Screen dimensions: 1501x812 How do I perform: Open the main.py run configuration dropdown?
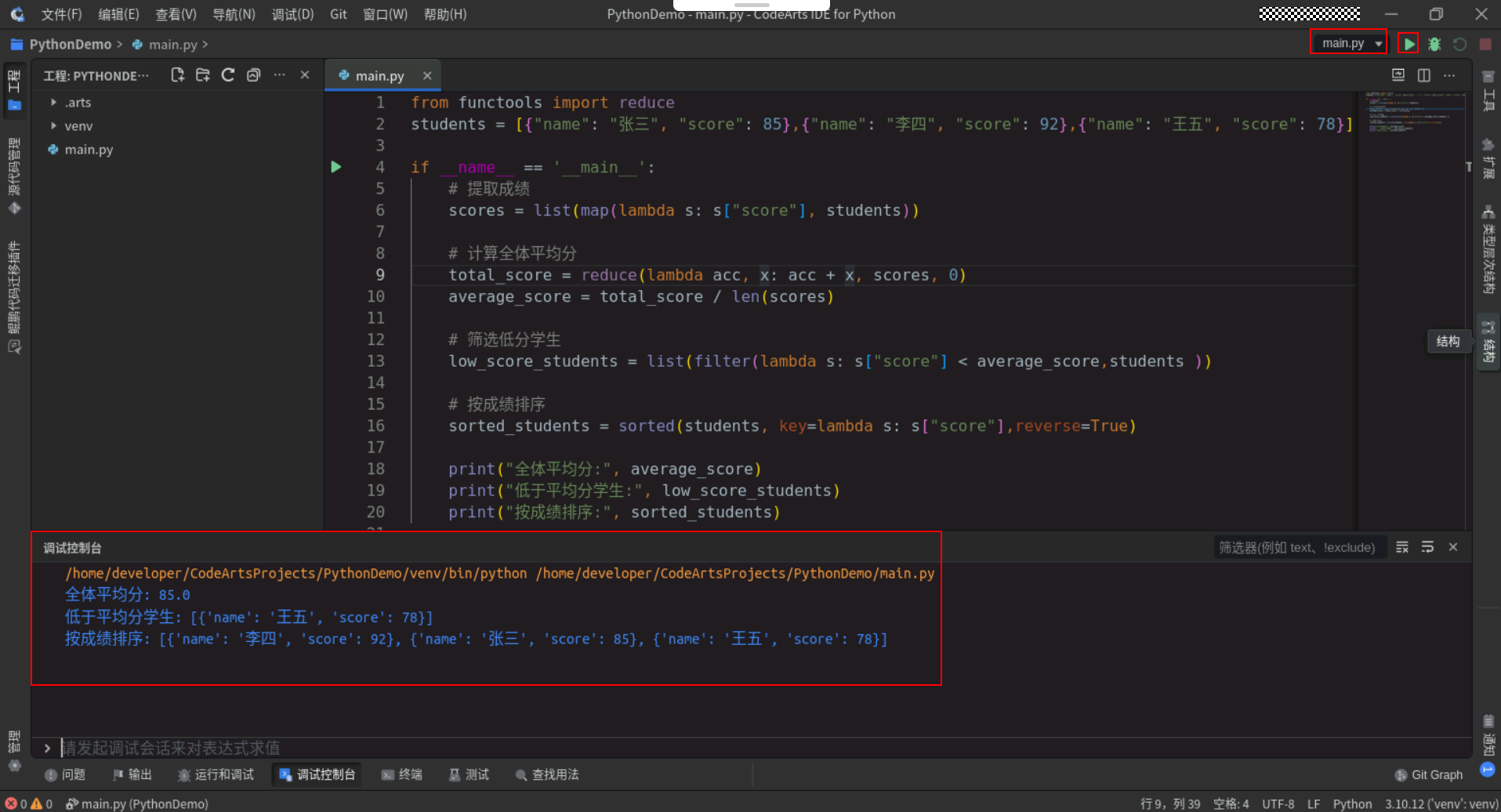tap(1349, 43)
